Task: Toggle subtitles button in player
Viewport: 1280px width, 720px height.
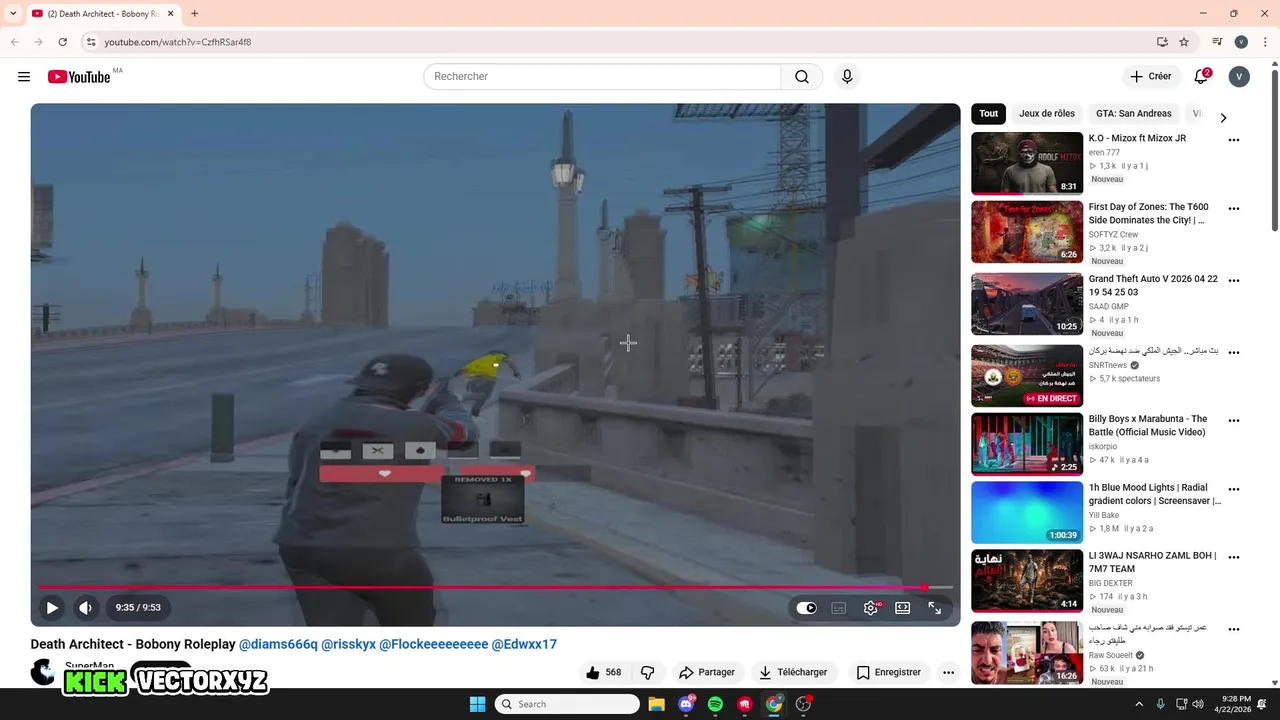Action: (x=839, y=608)
